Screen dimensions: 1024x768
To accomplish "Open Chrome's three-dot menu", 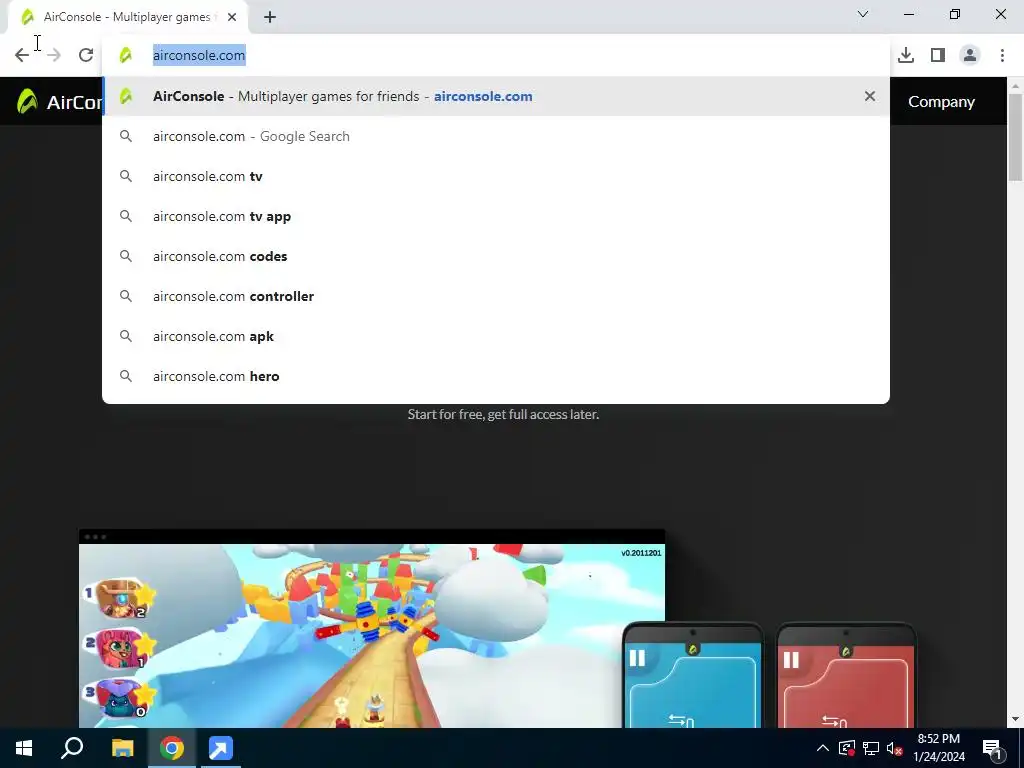I will [x=1002, y=56].
